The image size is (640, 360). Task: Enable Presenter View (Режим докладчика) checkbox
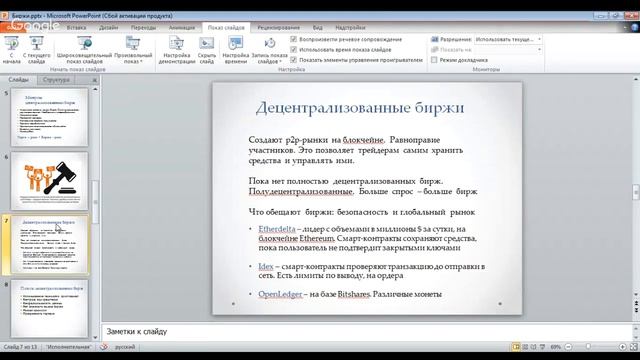point(434,60)
